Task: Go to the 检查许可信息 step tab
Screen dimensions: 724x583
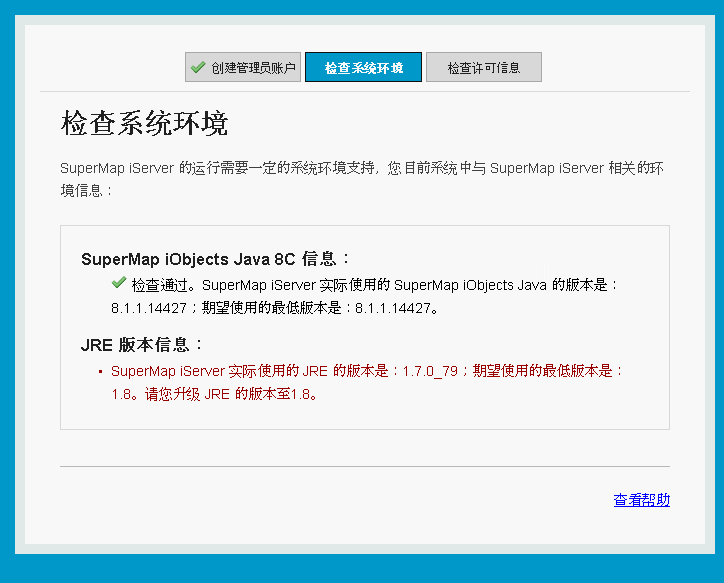Action: [x=483, y=67]
